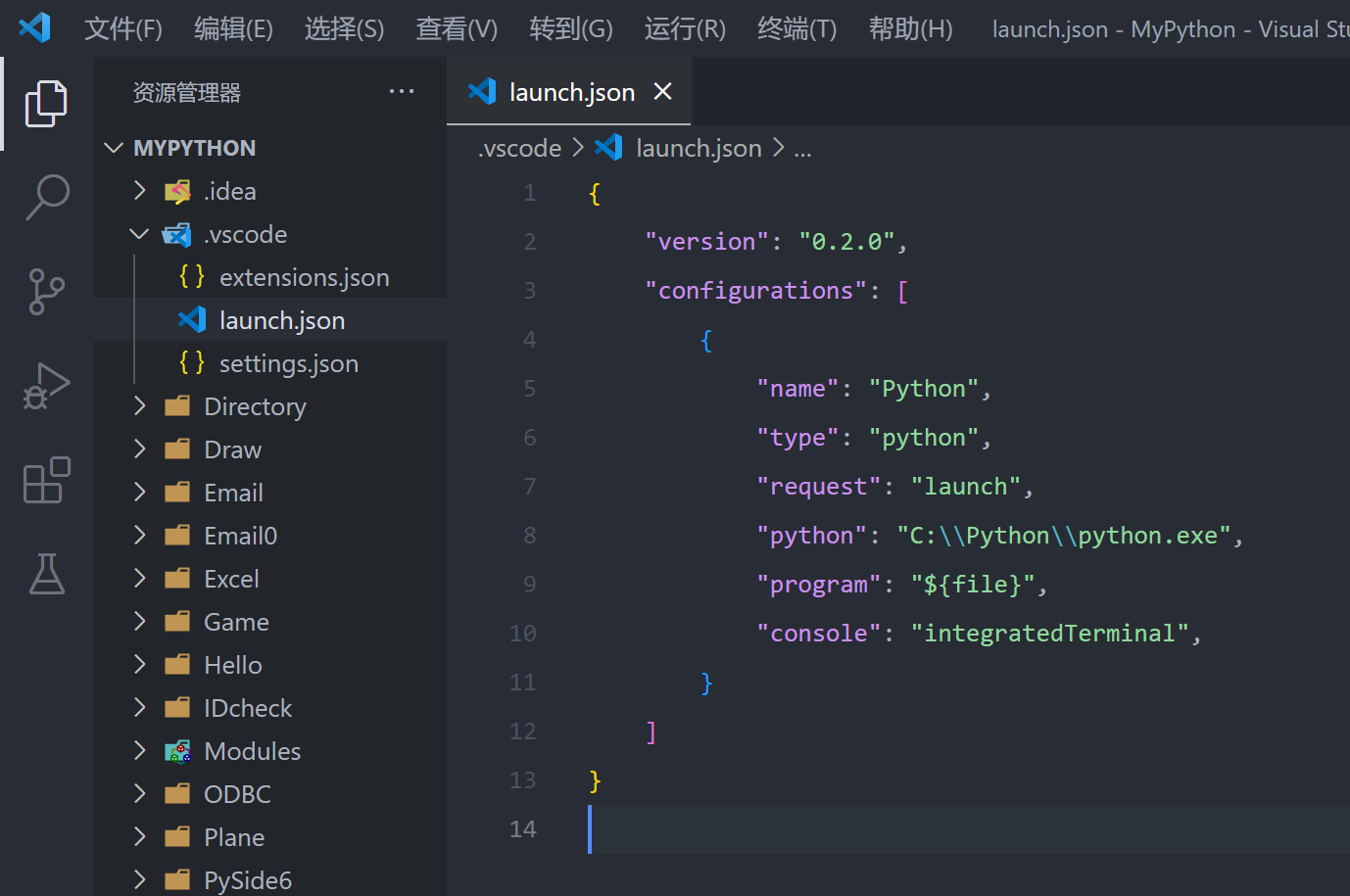Open the 转到(G) menu
This screenshot has height=896, width=1350.
[571, 28]
